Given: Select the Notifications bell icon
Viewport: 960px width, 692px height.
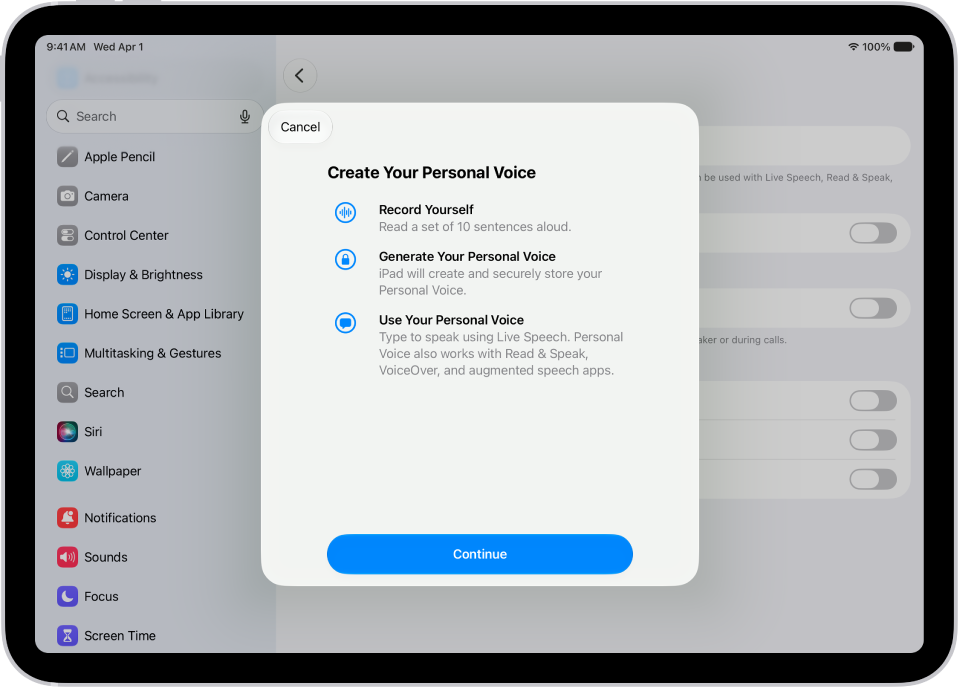Looking at the screenshot, I should (x=67, y=518).
